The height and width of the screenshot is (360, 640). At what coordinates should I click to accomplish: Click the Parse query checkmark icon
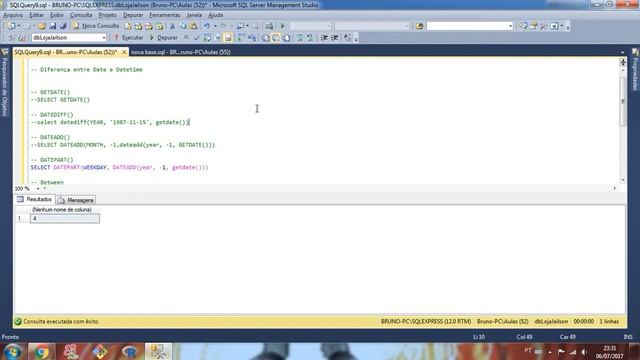(196, 38)
